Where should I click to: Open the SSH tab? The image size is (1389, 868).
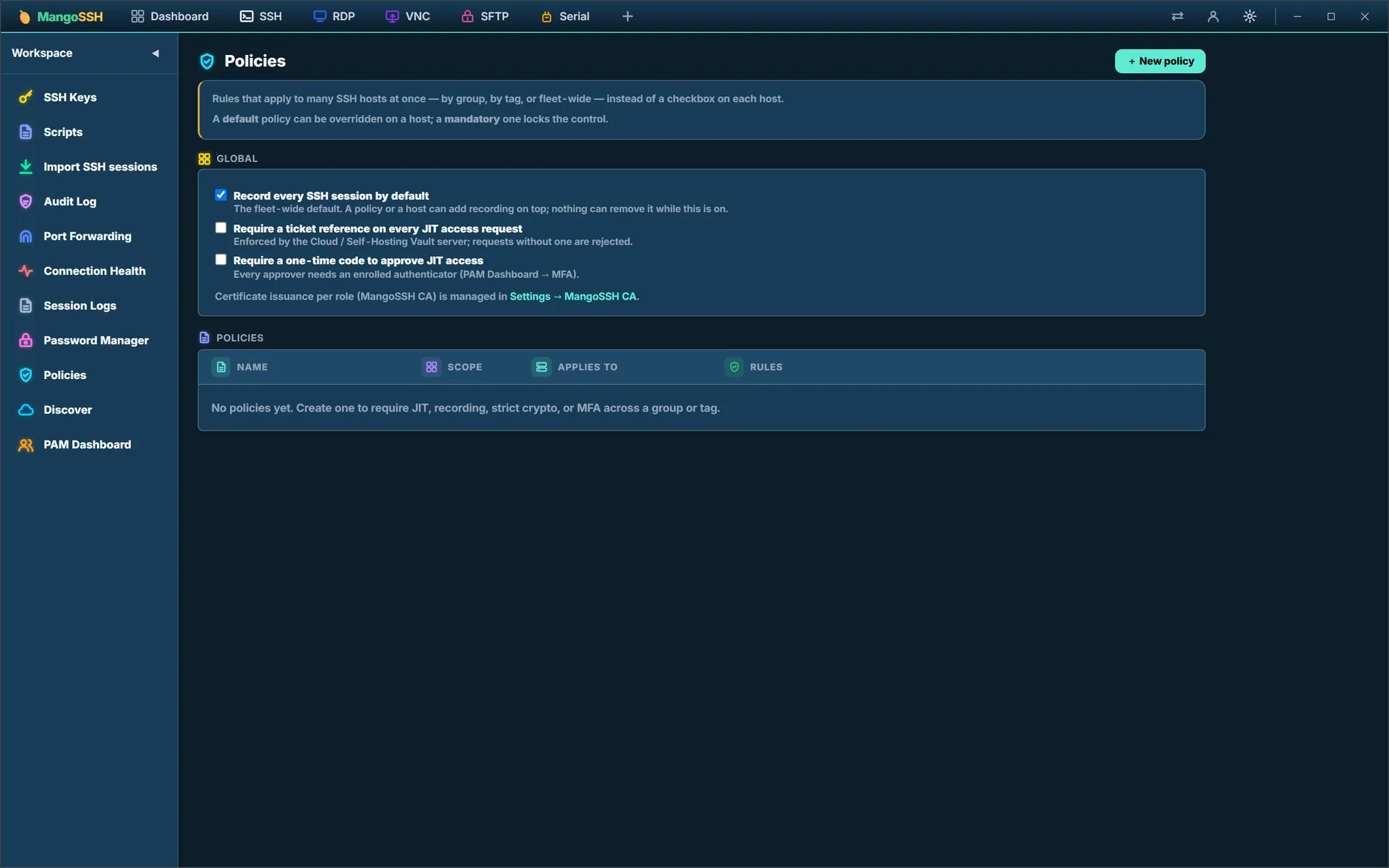(x=260, y=16)
